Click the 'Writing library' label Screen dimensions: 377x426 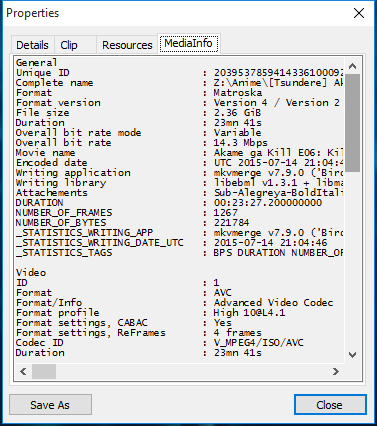click(61, 183)
